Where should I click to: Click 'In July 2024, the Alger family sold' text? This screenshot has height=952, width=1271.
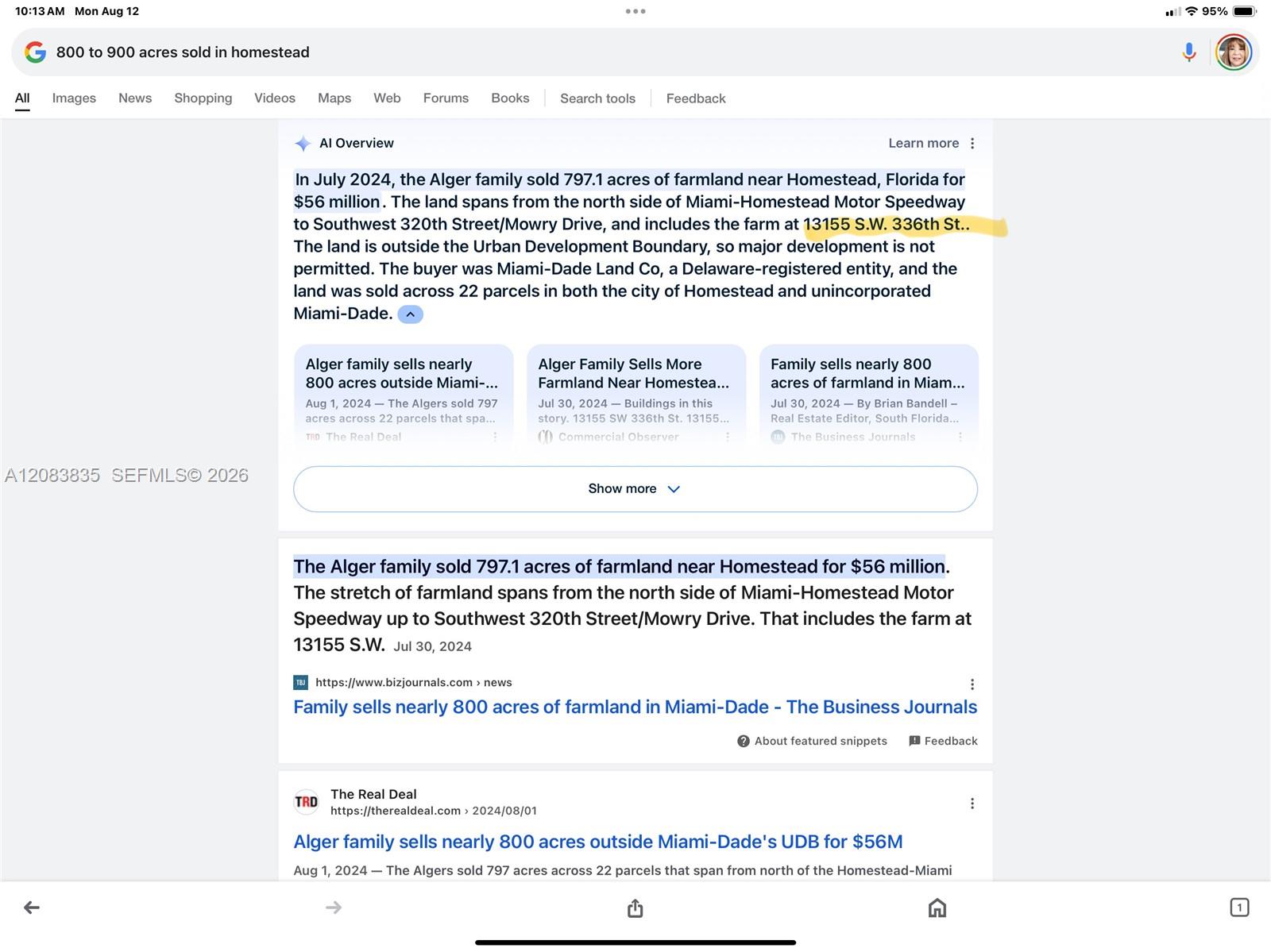[x=427, y=180]
